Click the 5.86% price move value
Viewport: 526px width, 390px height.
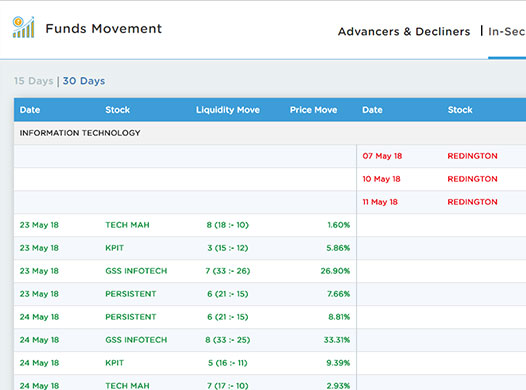coord(338,248)
